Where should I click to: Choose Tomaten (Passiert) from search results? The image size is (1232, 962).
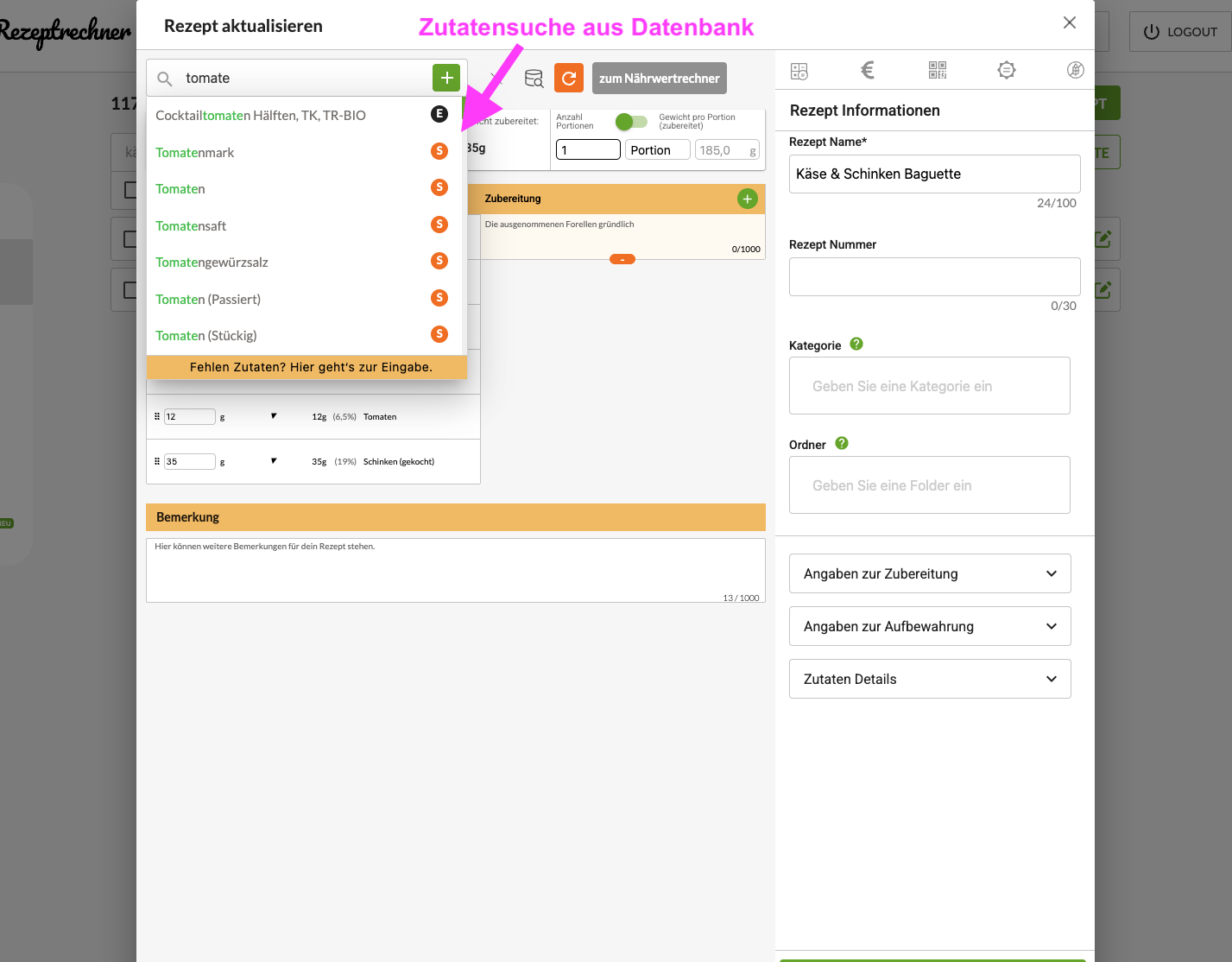pos(208,300)
